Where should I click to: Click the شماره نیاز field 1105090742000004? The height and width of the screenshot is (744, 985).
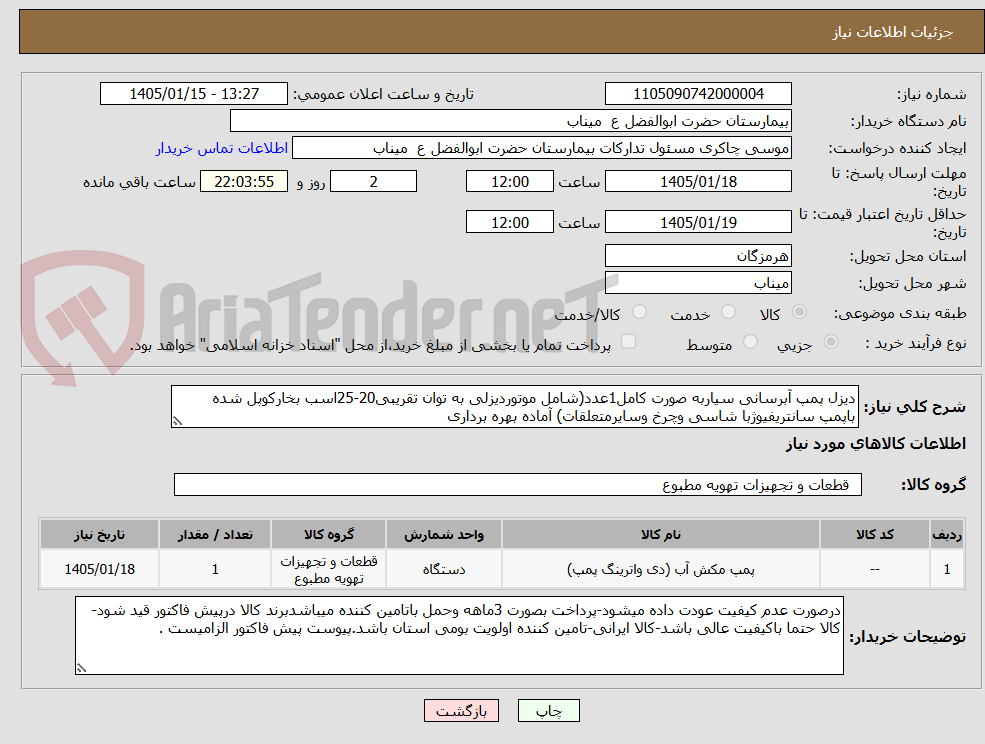click(698, 94)
